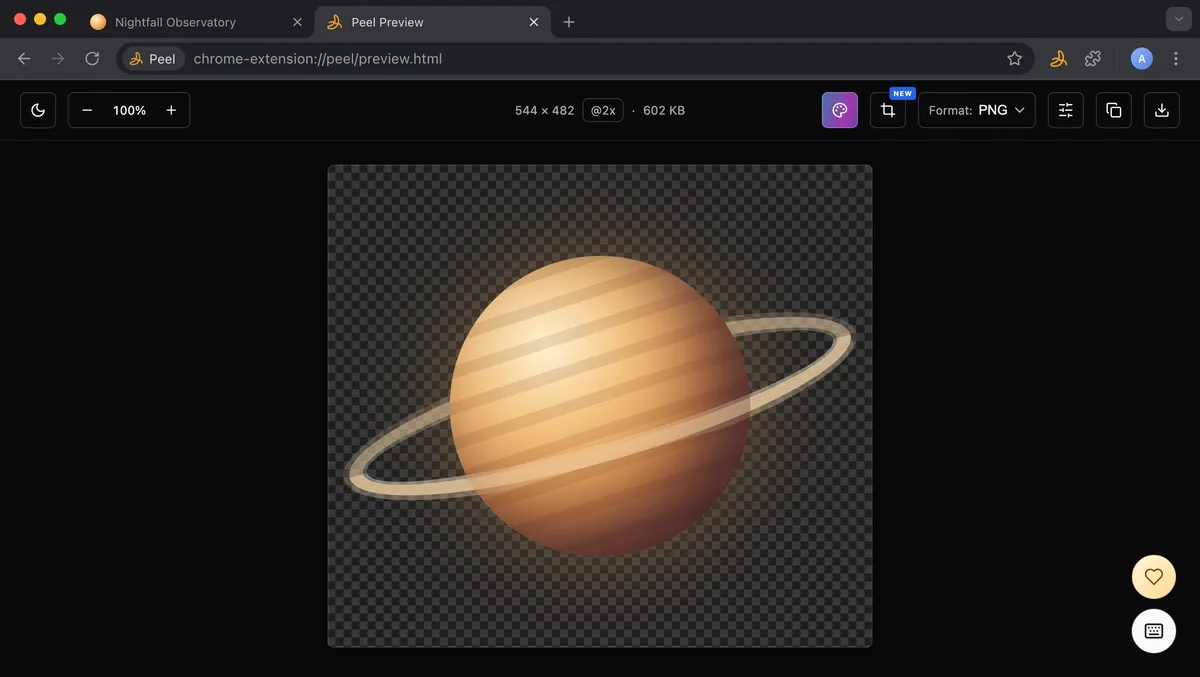1200x677 pixels.
Task: Click the Saturn planet preview image
Action: point(600,406)
